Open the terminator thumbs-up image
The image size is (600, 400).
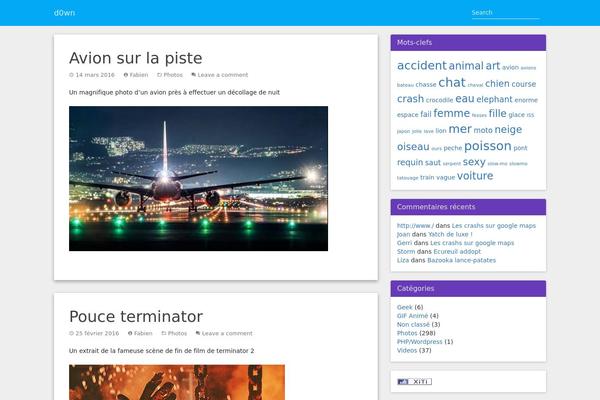(177, 382)
